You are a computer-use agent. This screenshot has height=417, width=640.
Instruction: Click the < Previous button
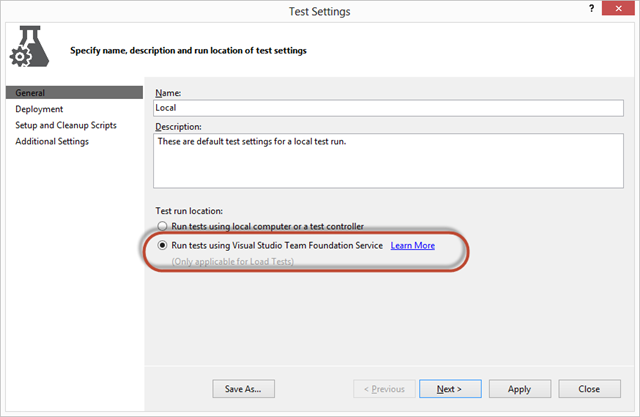coord(384,389)
